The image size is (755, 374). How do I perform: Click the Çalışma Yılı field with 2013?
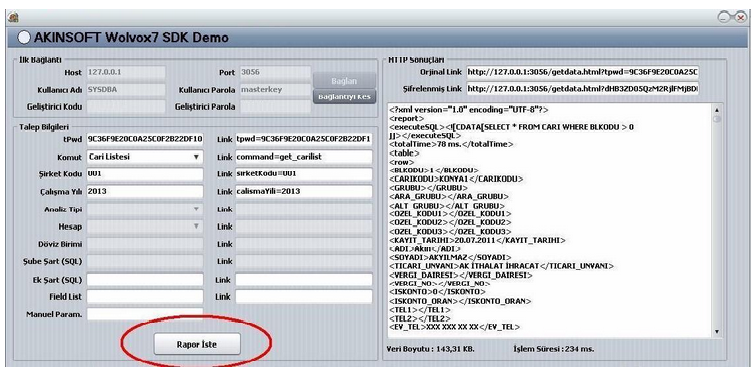click(x=145, y=191)
